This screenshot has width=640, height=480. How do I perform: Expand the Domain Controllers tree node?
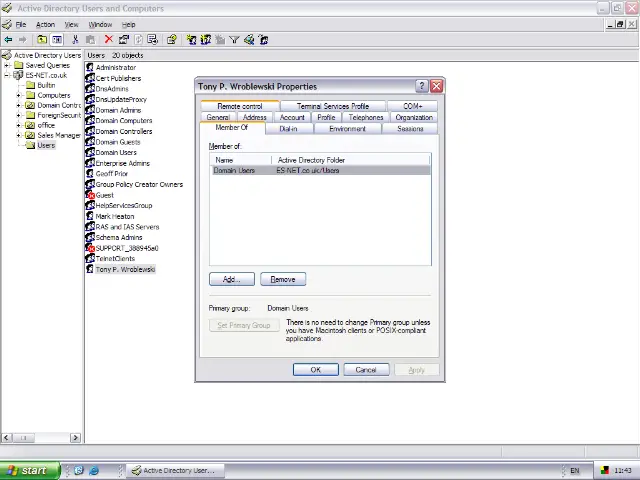[x=18, y=105]
